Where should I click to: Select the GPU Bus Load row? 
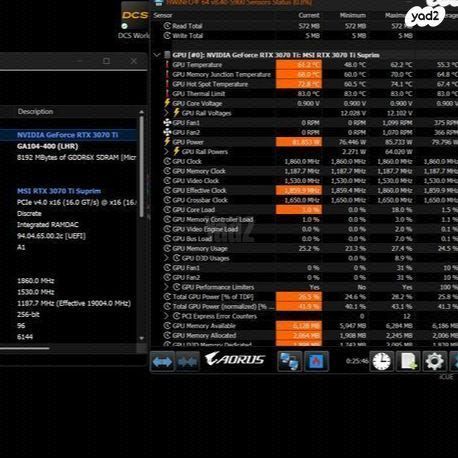click(304, 239)
